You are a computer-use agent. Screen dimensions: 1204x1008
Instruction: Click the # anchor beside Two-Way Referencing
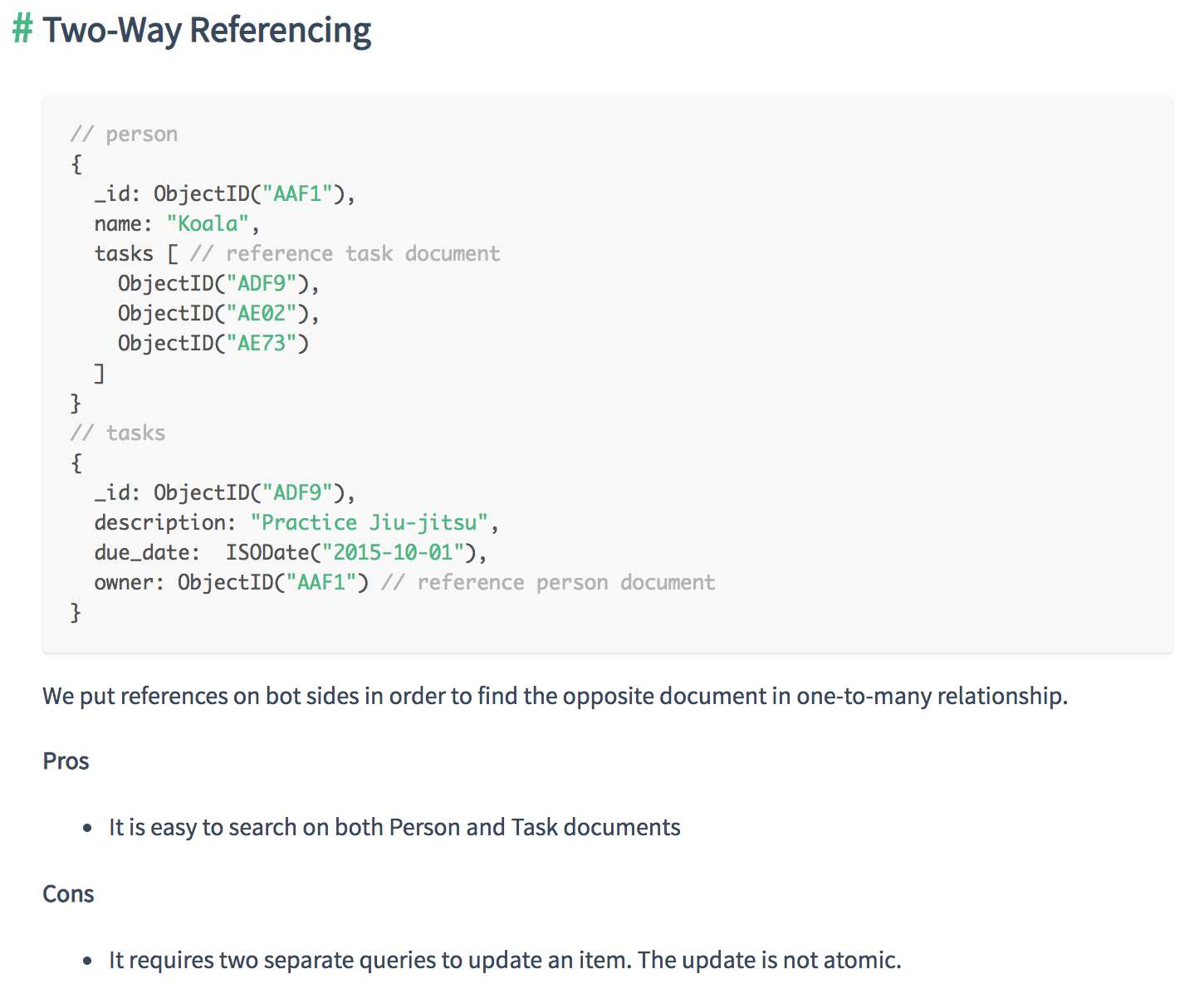(x=23, y=30)
